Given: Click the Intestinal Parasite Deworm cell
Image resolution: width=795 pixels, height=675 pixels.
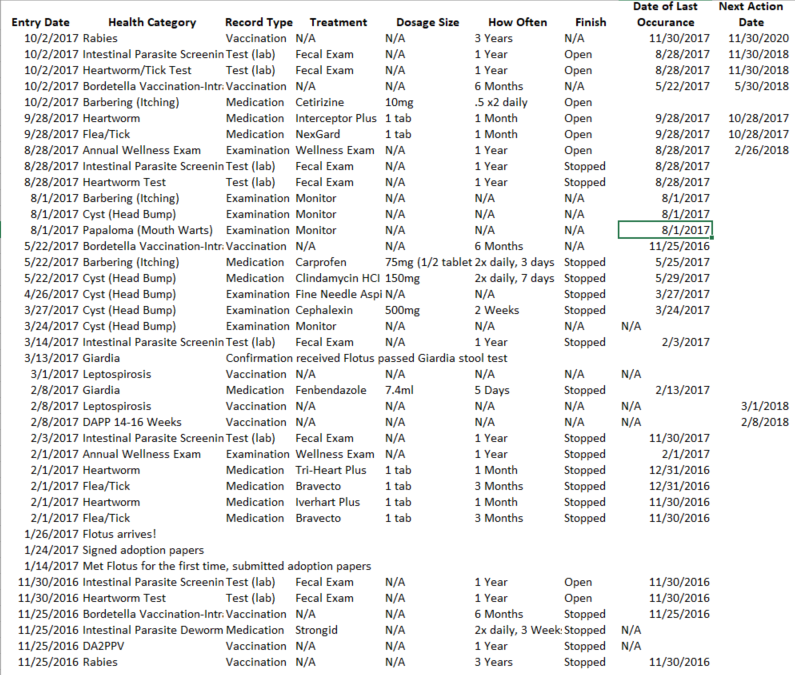Looking at the screenshot, I should point(153,630).
